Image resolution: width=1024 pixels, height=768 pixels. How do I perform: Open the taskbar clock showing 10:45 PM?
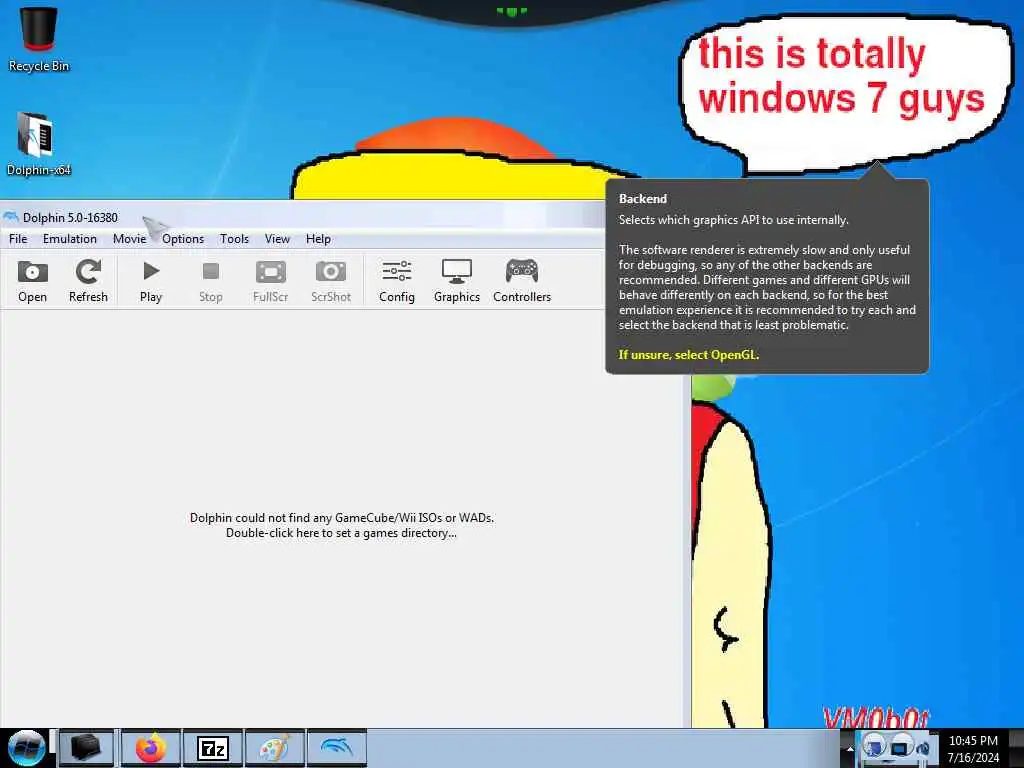[973, 748]
